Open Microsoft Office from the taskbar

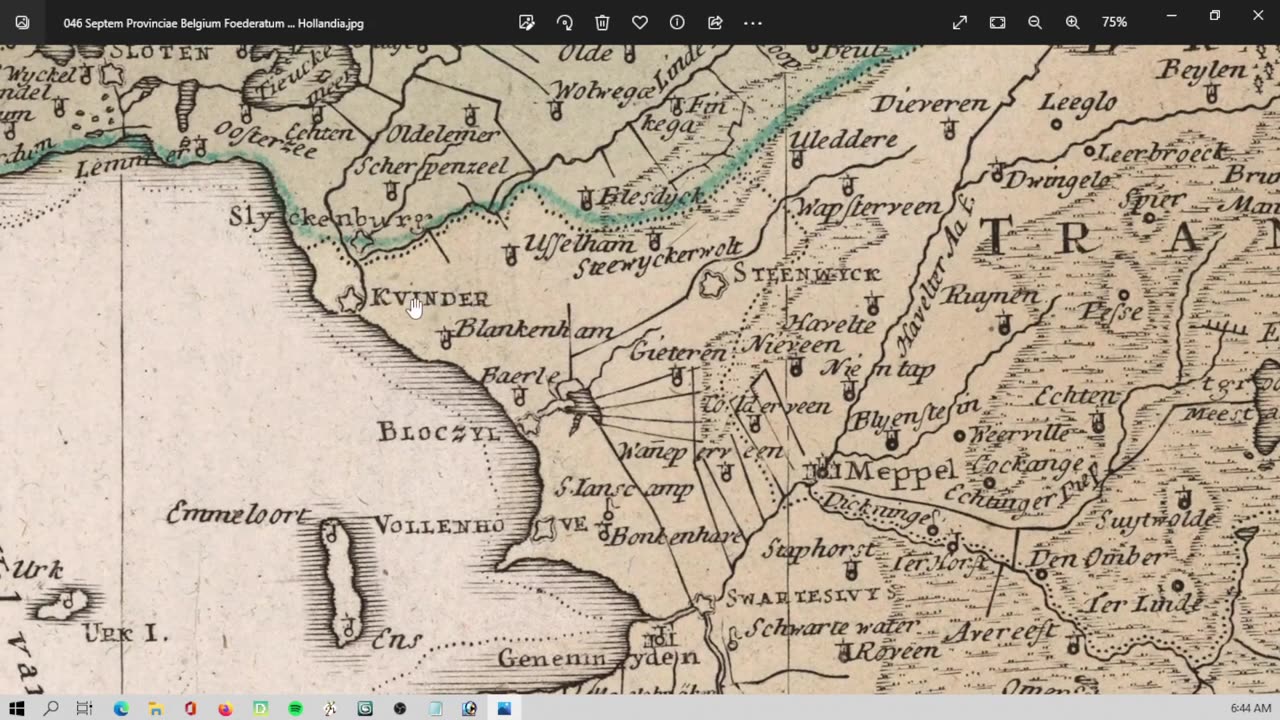tap(190, 708)
